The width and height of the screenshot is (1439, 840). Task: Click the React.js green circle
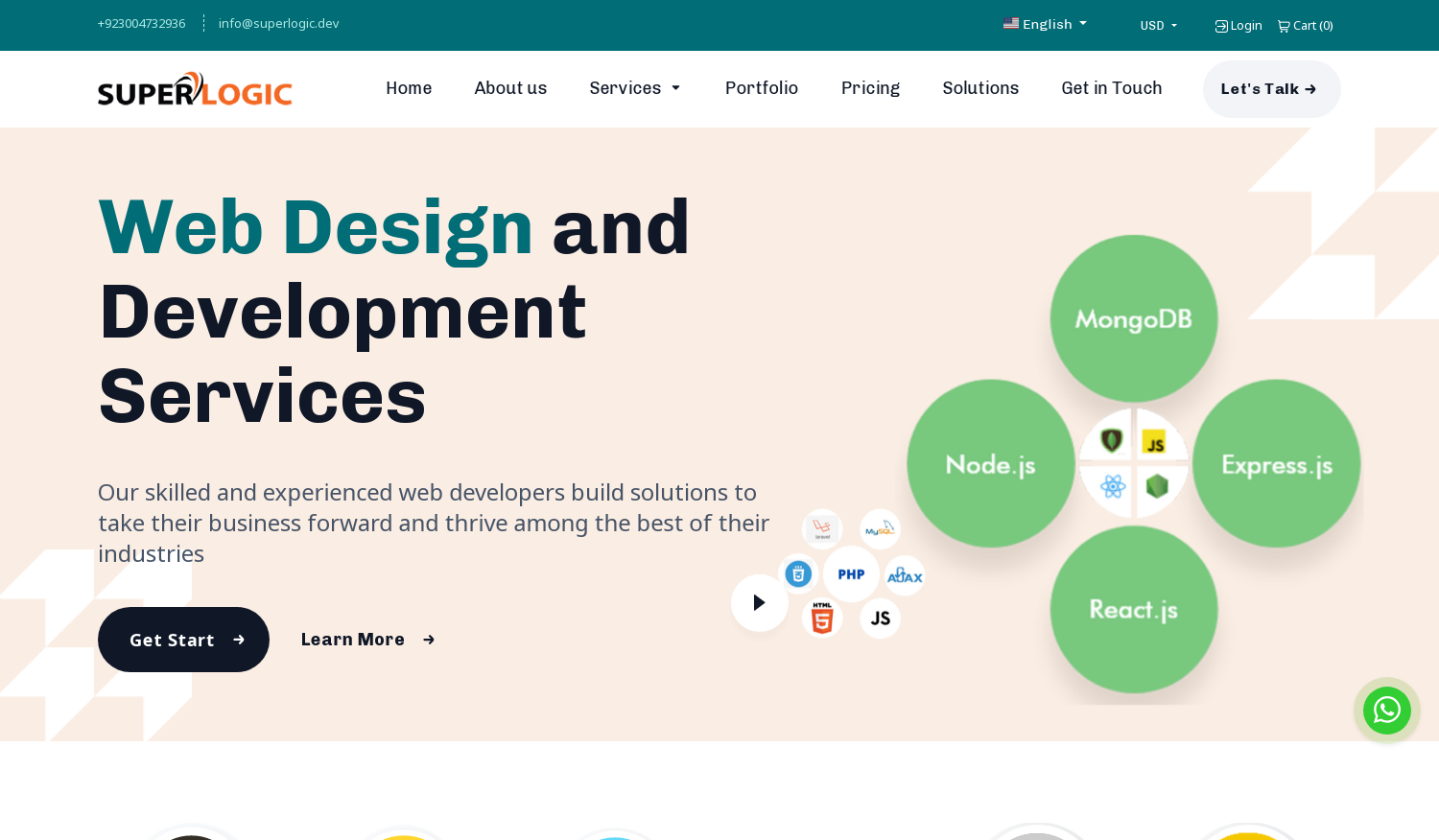(1134, 610)
